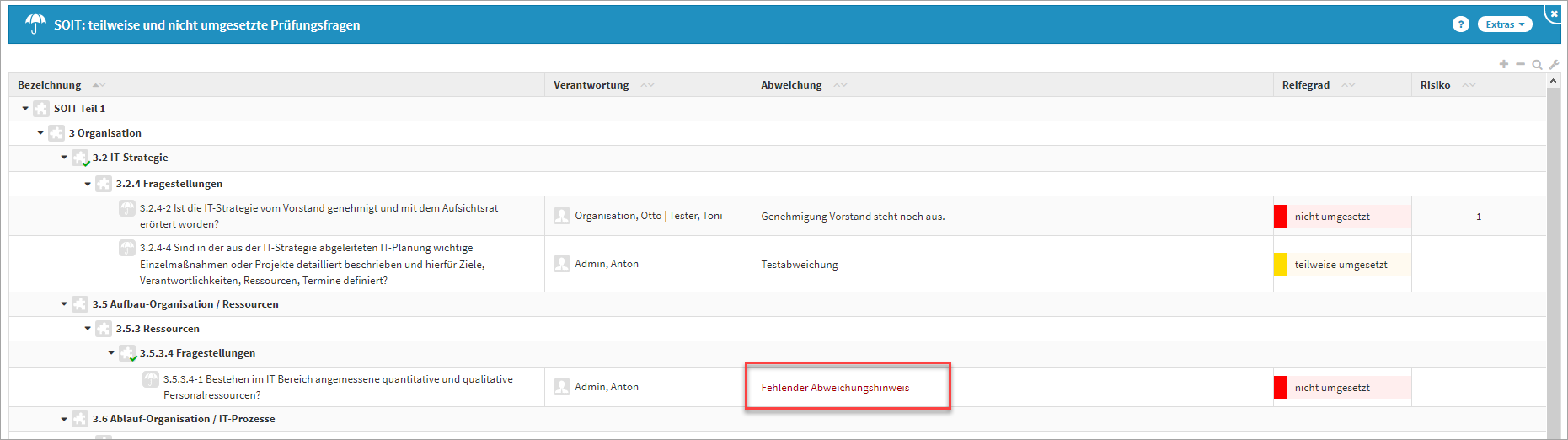The height and width of the screenshot is (440, 1568).
Task: Open the magnifier search icon above the table
Action: point(1537,64)
